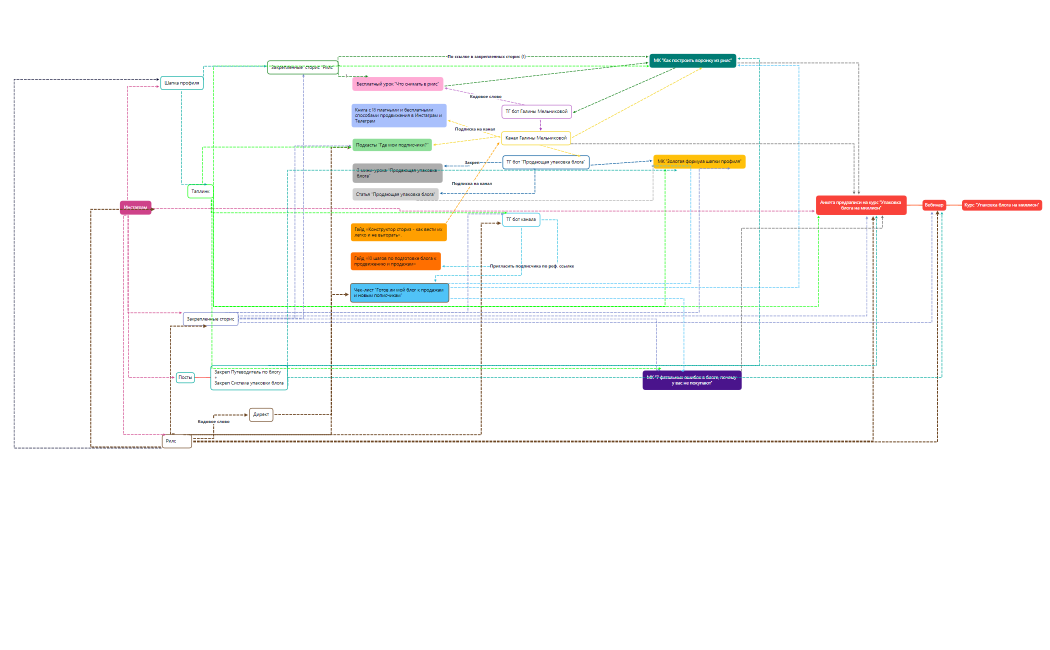Click the "ТГ бот канала" node
Screen dimensions: 1050x650
tap(521, 220)
